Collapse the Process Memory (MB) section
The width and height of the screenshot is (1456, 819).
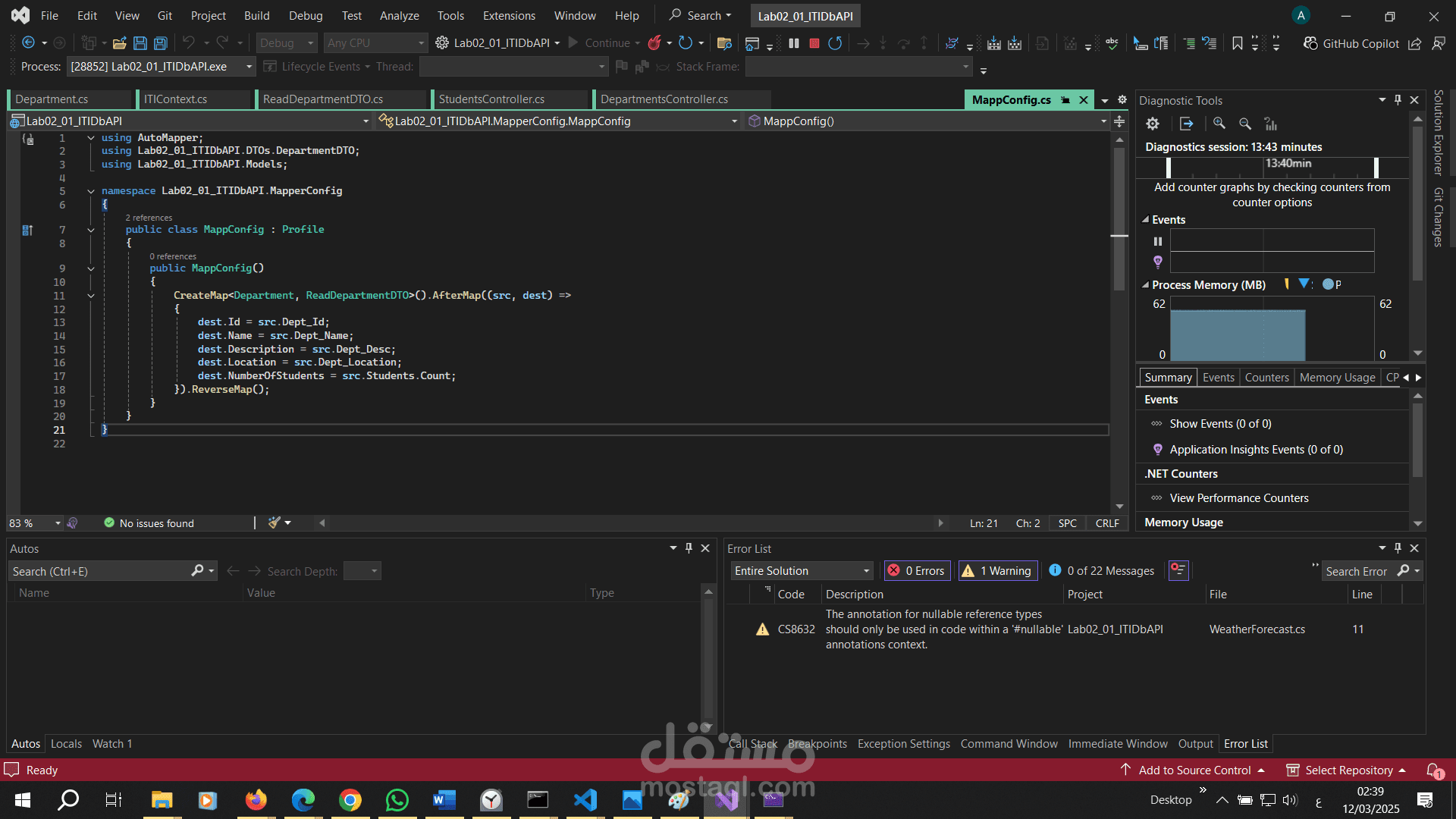1145,285
